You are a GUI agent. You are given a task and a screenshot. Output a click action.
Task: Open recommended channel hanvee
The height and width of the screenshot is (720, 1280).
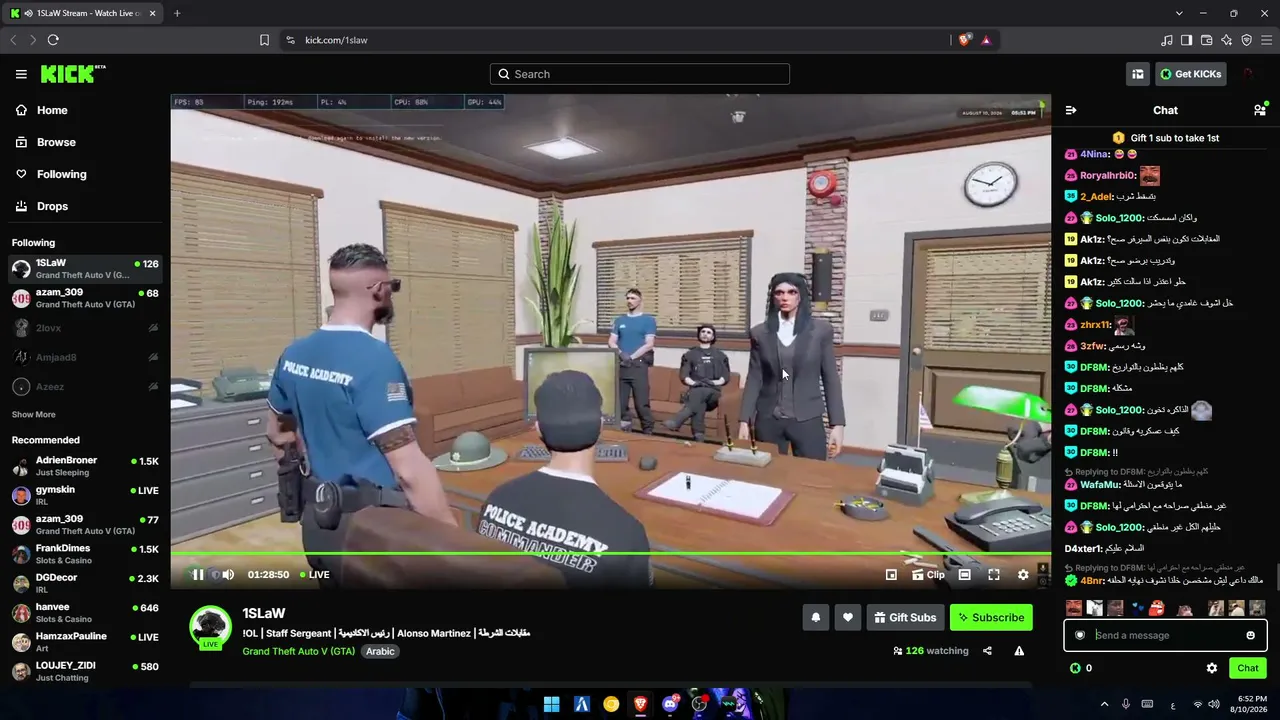click(x=85, y=613)
